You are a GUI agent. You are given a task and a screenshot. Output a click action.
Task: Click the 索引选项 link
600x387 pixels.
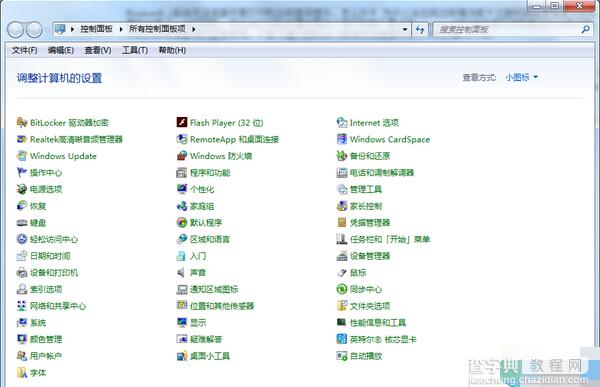[x=46, y=289]
